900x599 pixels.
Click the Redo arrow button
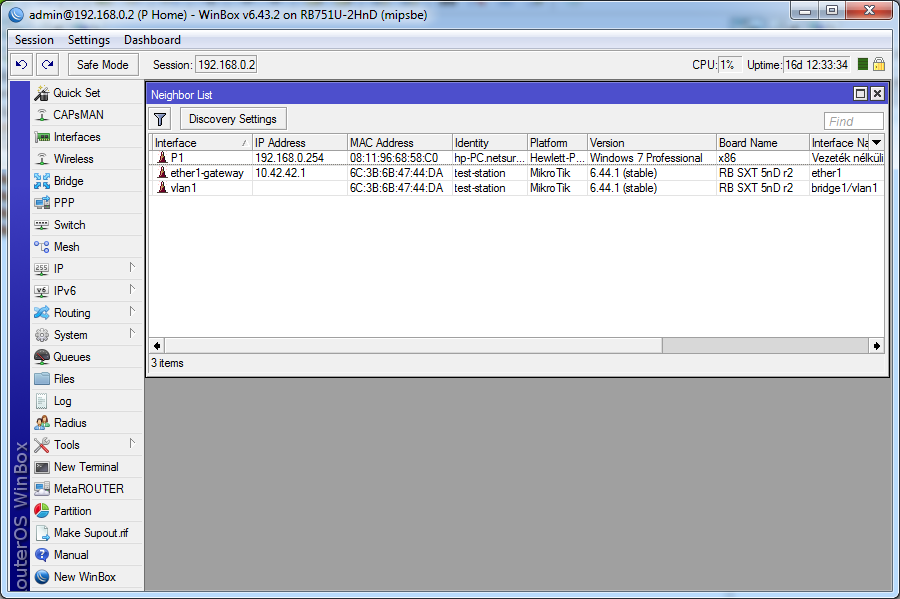coord(48,64)
